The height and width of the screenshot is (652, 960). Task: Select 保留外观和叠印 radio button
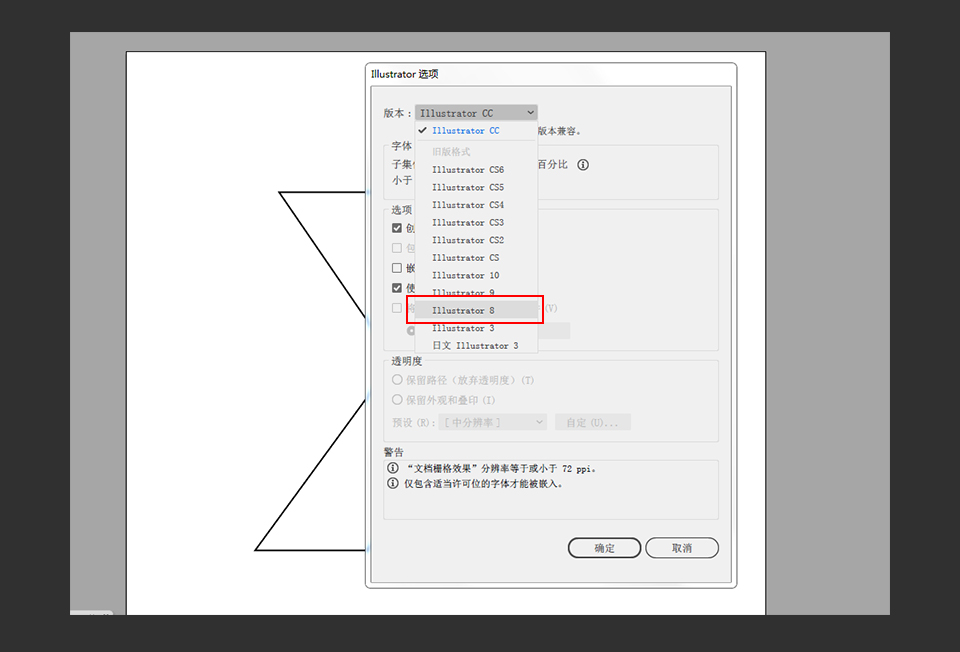pos(397,400)
